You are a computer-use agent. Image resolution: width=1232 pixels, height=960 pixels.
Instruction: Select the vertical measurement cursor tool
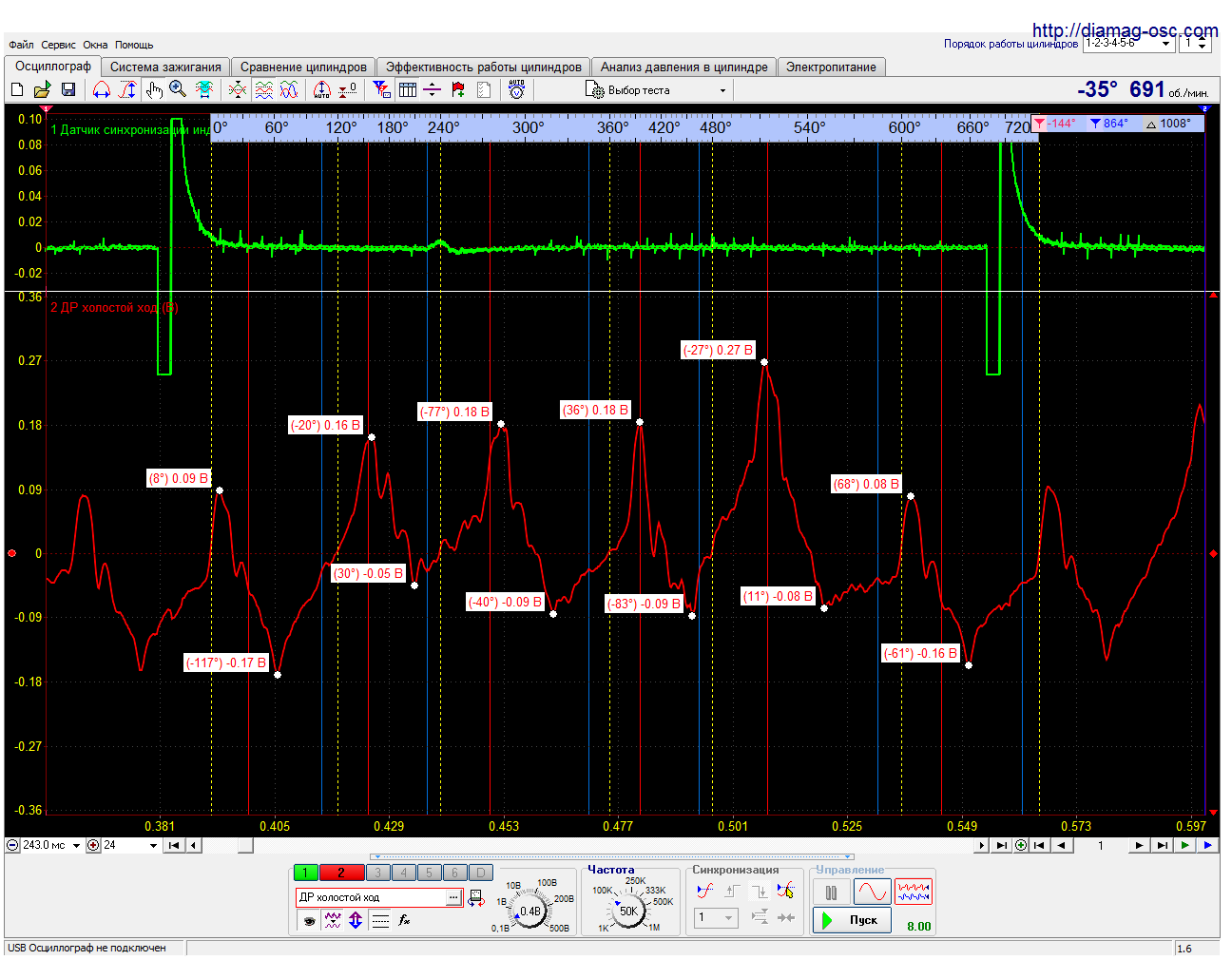[x=127, y=89]
